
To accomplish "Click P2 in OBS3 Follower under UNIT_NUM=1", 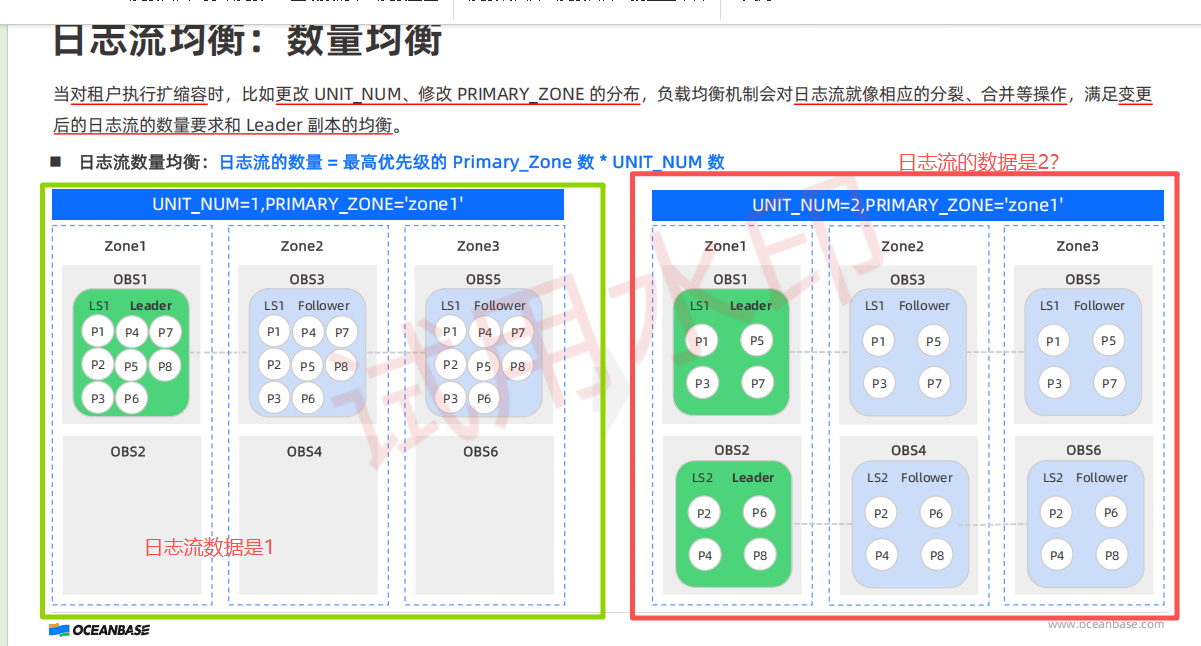I will (273, 364).
